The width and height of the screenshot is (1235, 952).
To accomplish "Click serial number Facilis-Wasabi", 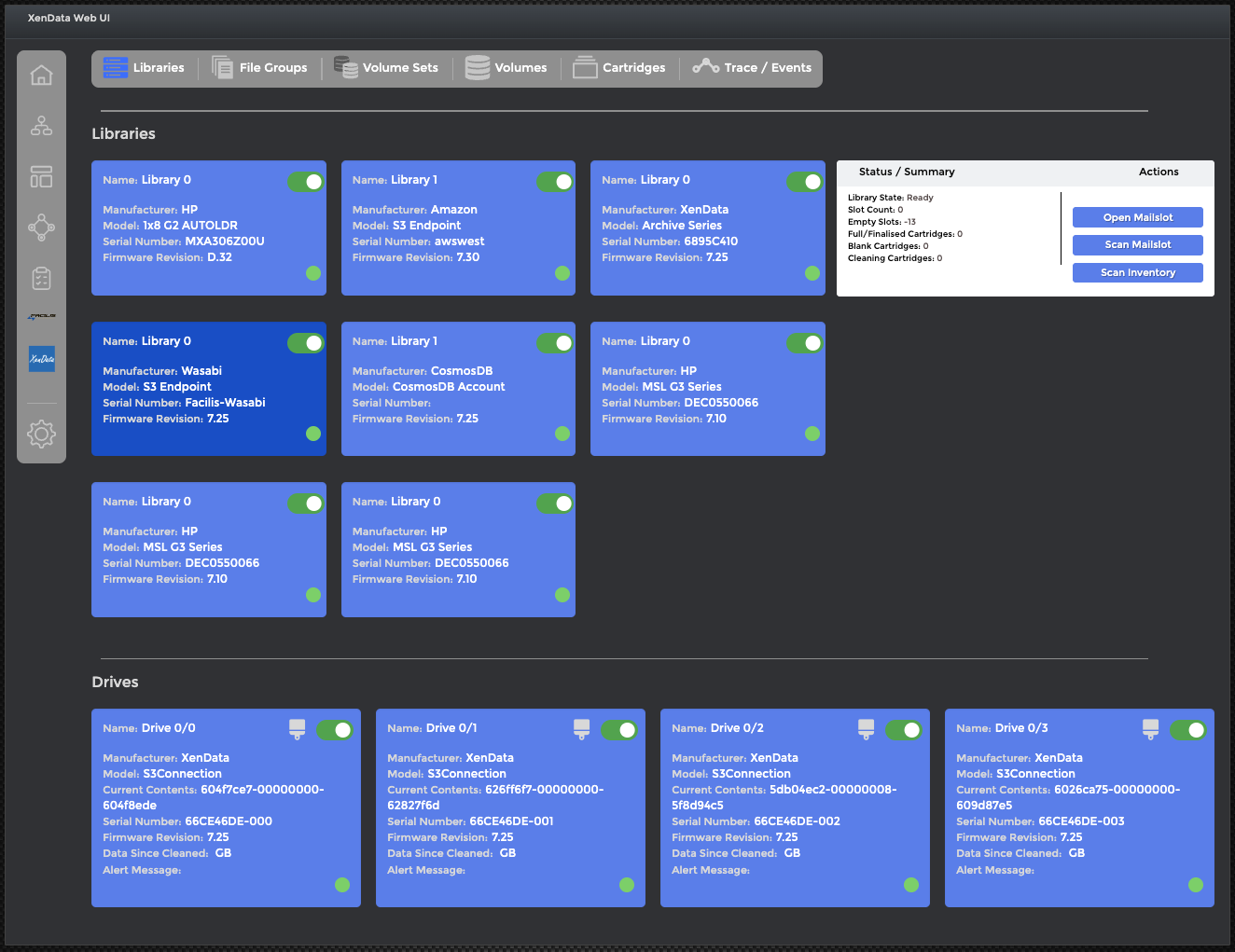I will pos(225,403).
